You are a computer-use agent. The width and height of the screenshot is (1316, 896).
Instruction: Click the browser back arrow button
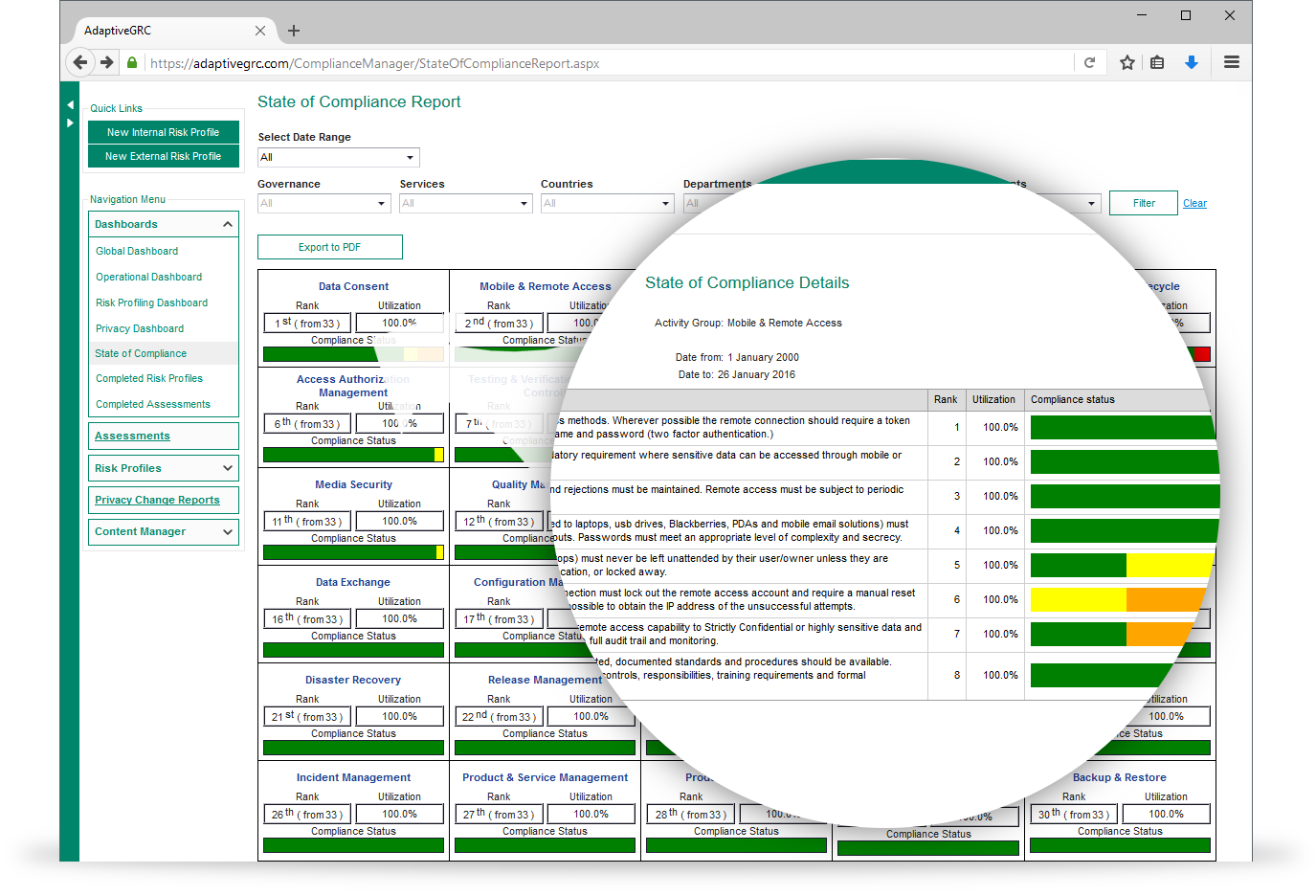[x=80, y=63]
